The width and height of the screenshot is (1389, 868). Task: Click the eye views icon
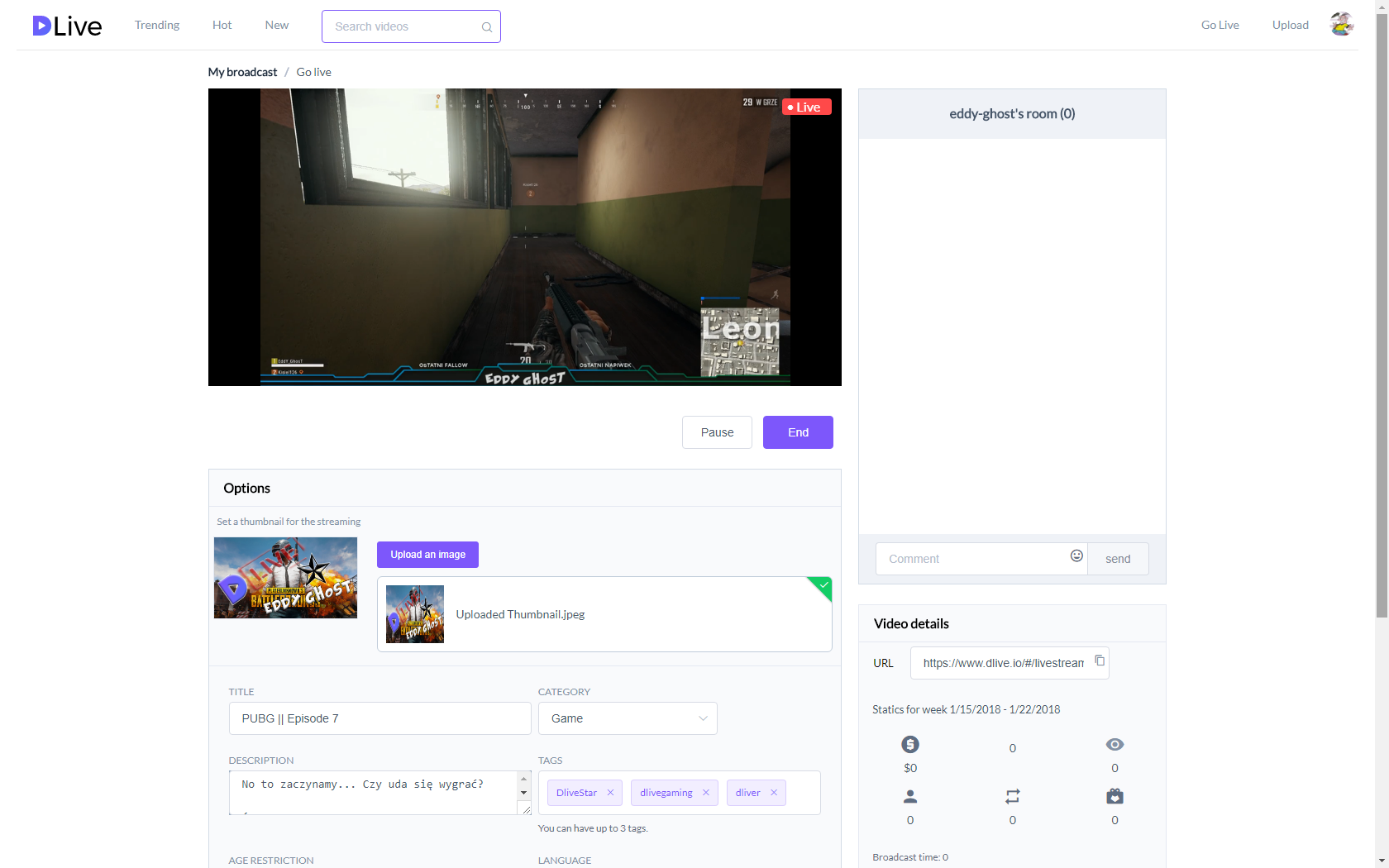coord(1115,745)
